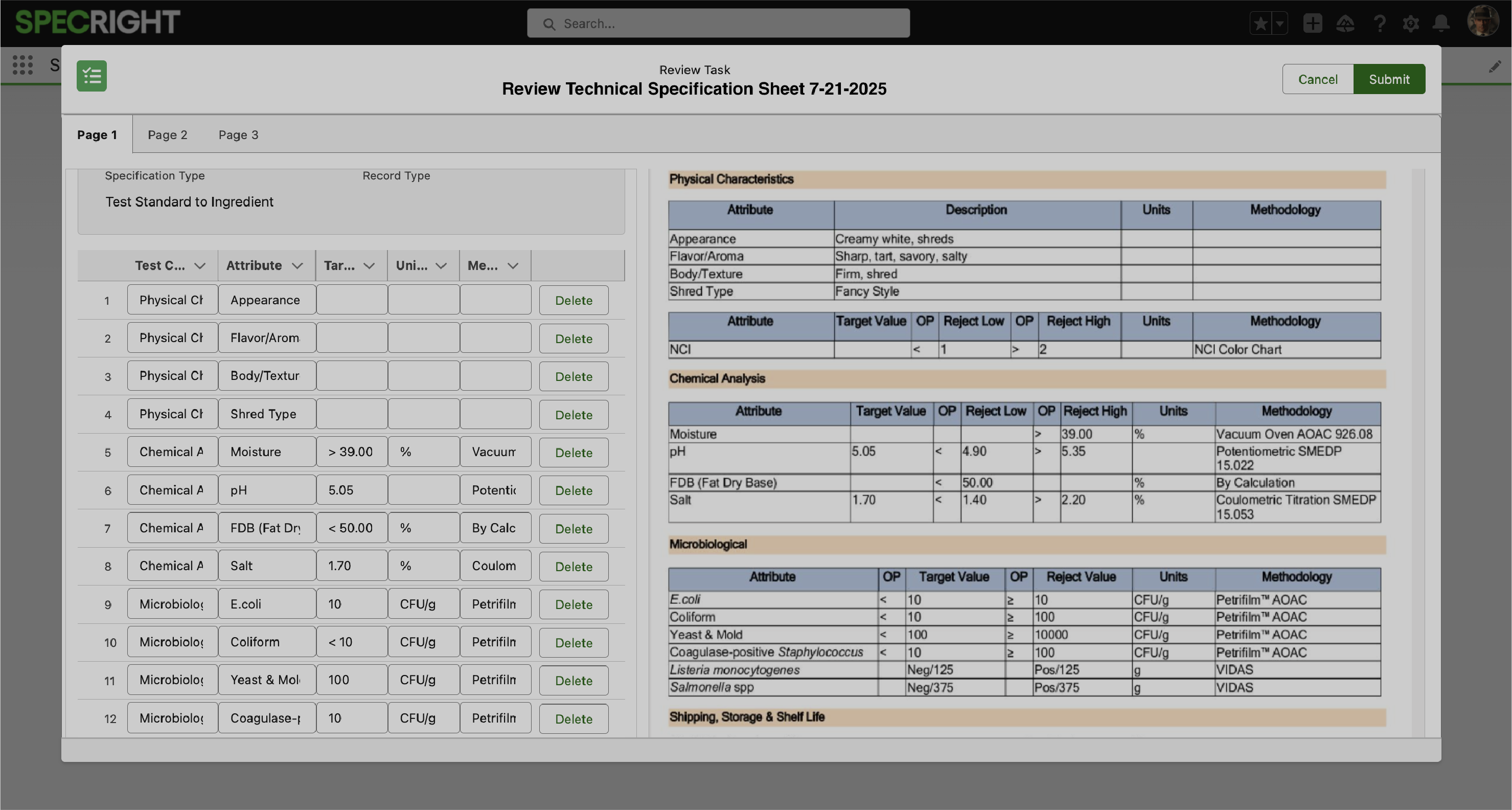The height and width of the screenshot is (810, 1512).
Task: Edit the row 1 Physical Ch test category
Action: click(172, 300)
